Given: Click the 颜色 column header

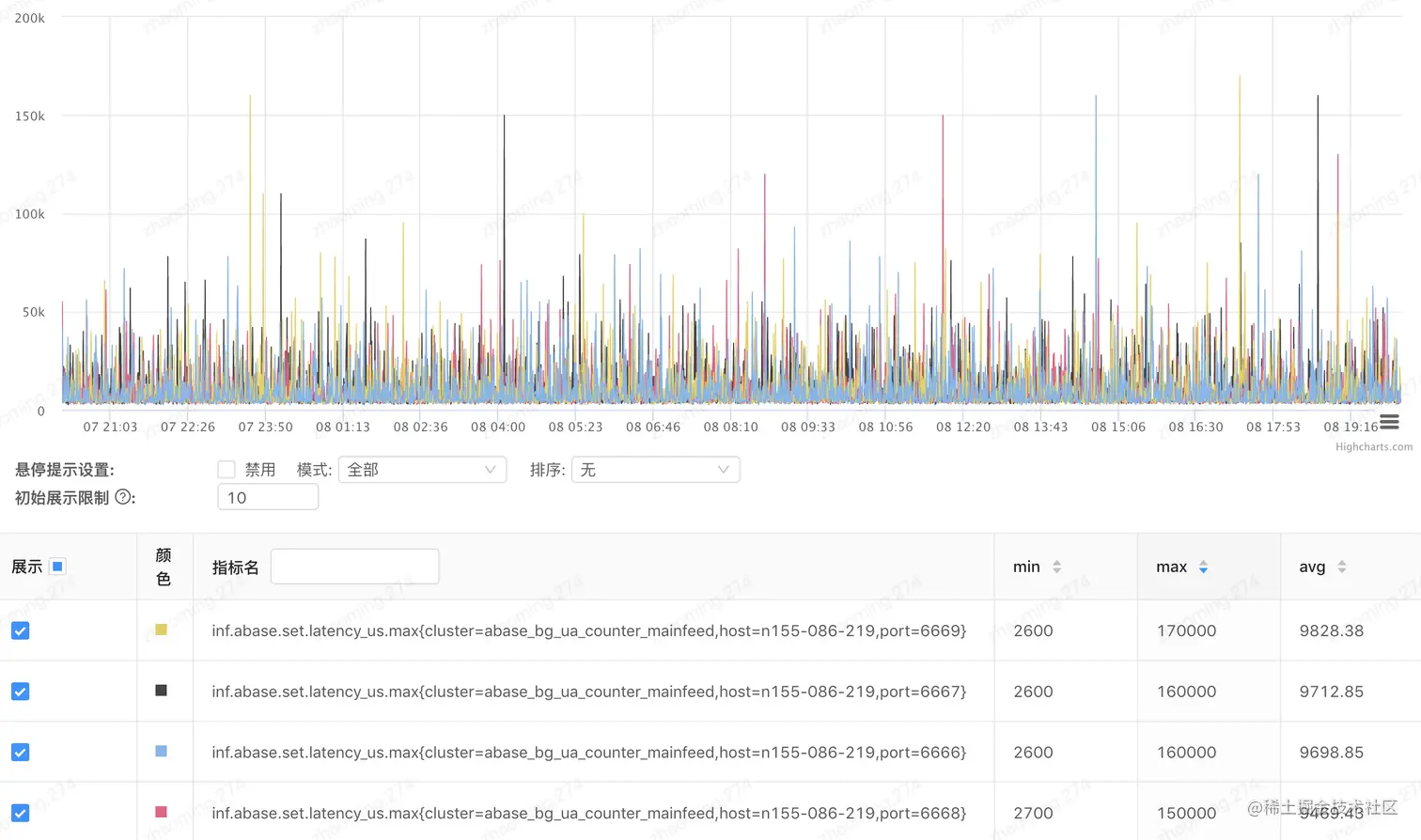Looking at the screenshot, I should 164,567.
